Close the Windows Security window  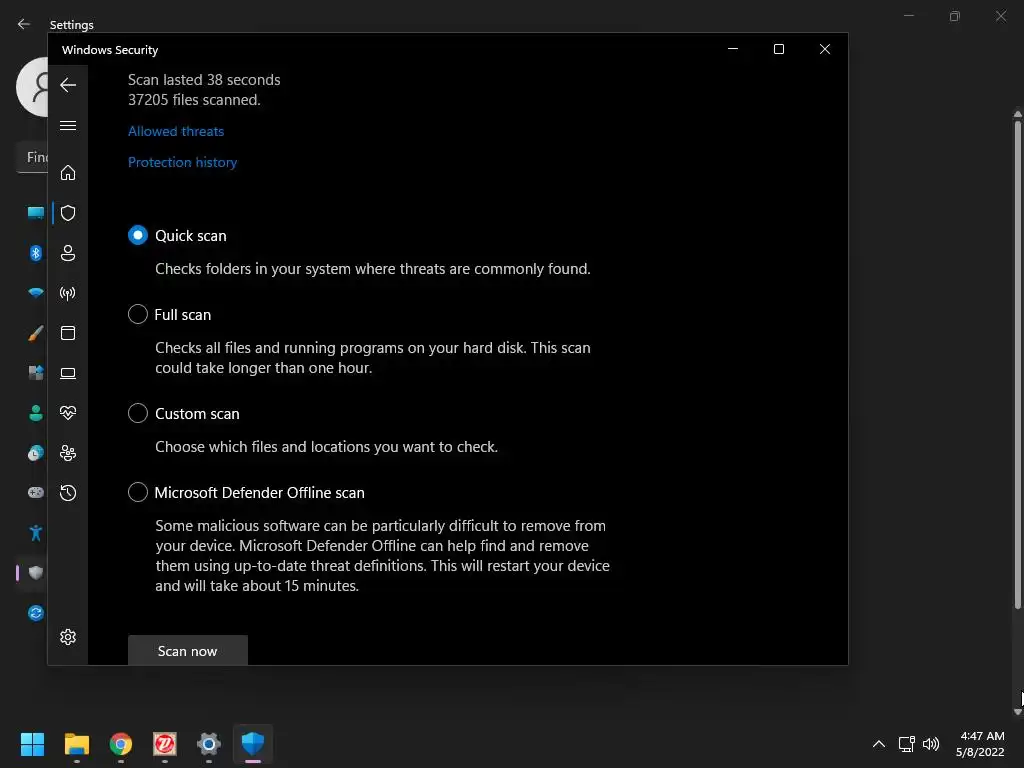(x=825, y=49)
